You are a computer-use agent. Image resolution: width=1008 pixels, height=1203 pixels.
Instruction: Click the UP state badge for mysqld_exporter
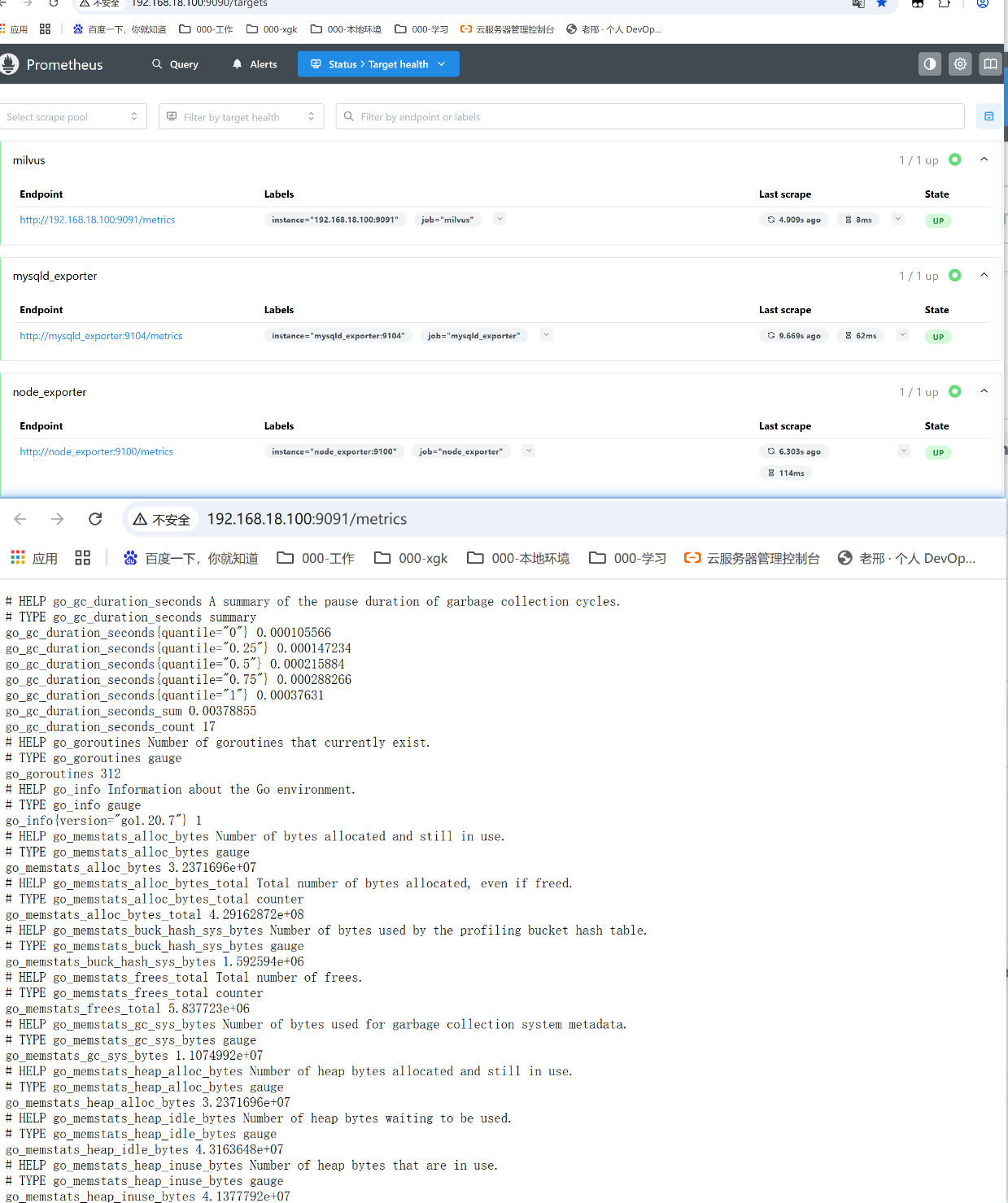click(938, 337)
